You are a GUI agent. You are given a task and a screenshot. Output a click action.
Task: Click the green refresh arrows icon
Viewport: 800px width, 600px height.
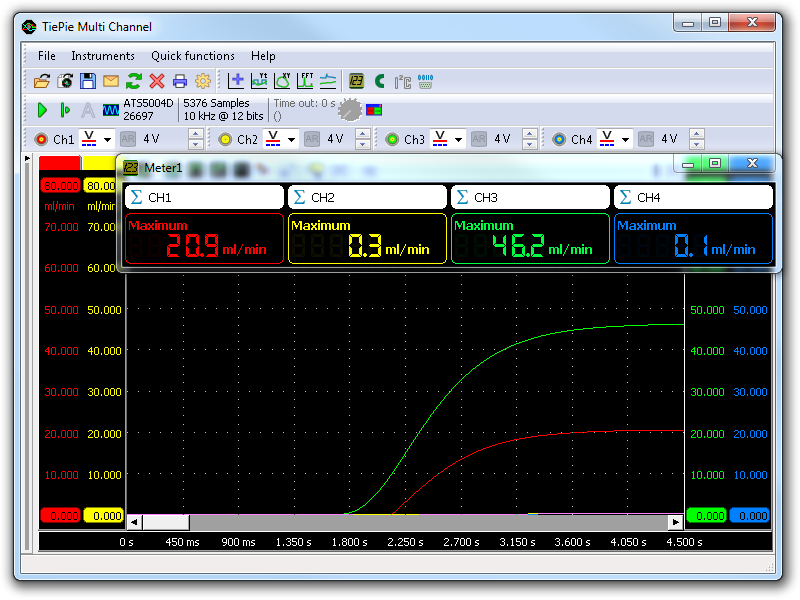click(x=134, y=81)
